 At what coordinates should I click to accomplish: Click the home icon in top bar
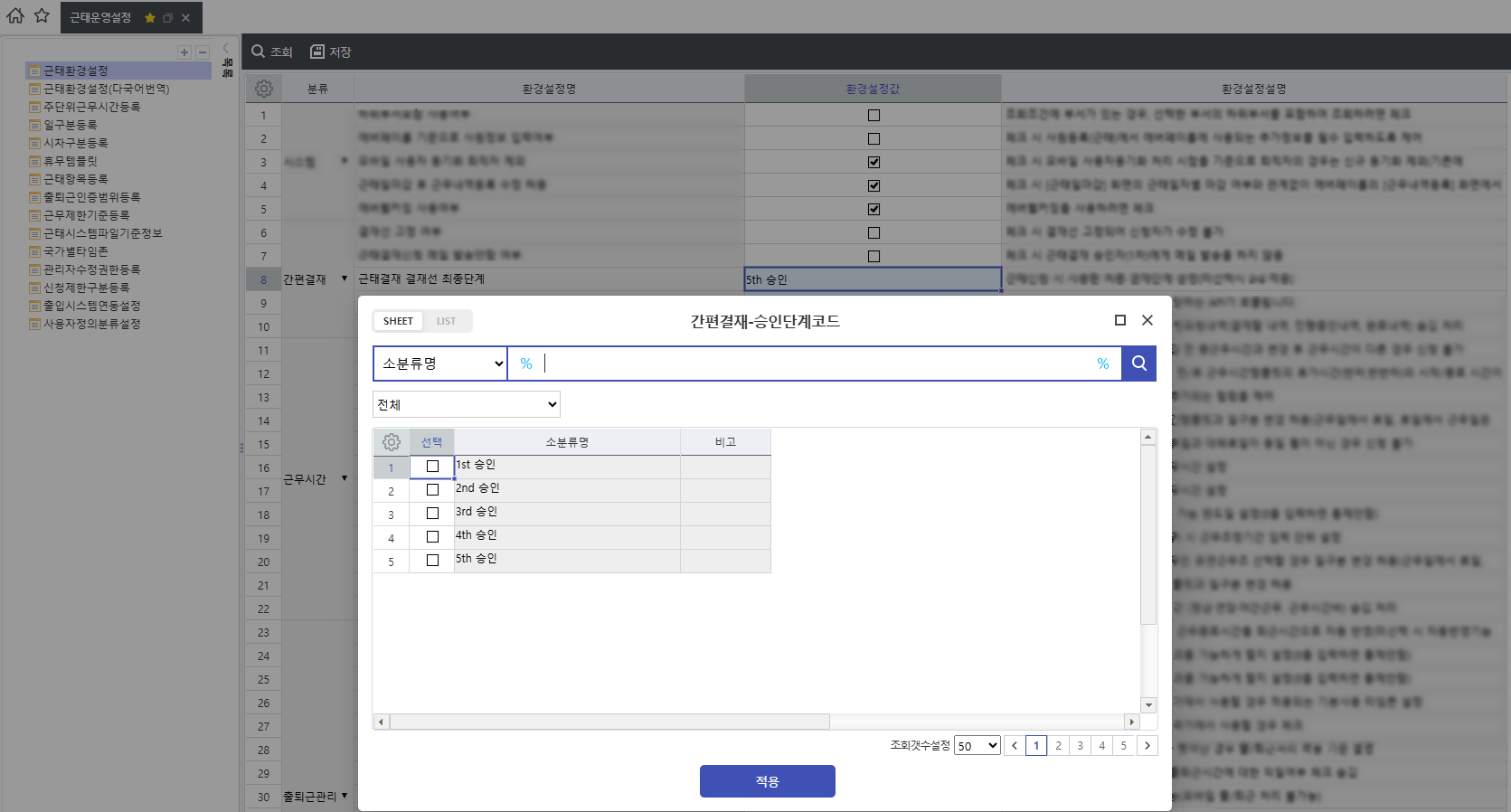click(15, 15)
